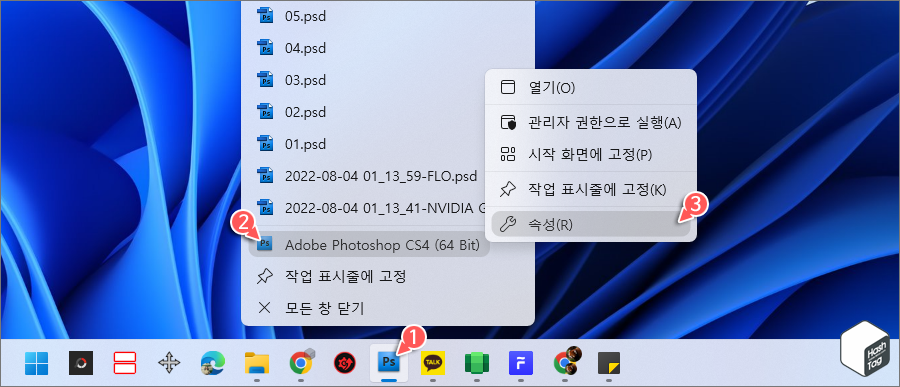Click the Photoshop taskbar icon
The image size is (900, 387).
[x=389, y=363]
